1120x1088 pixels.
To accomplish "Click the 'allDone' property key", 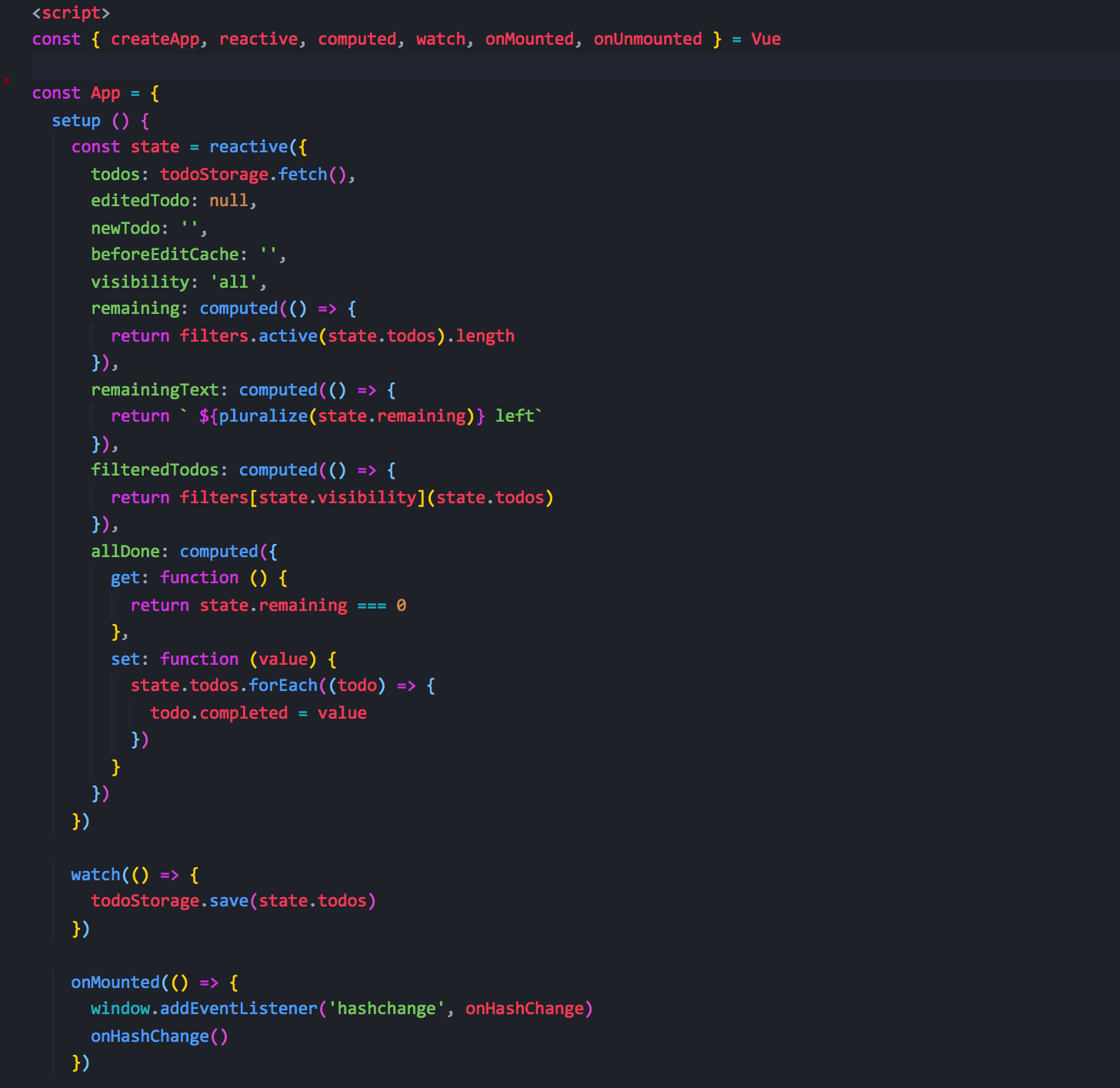I will coord(125,552).
